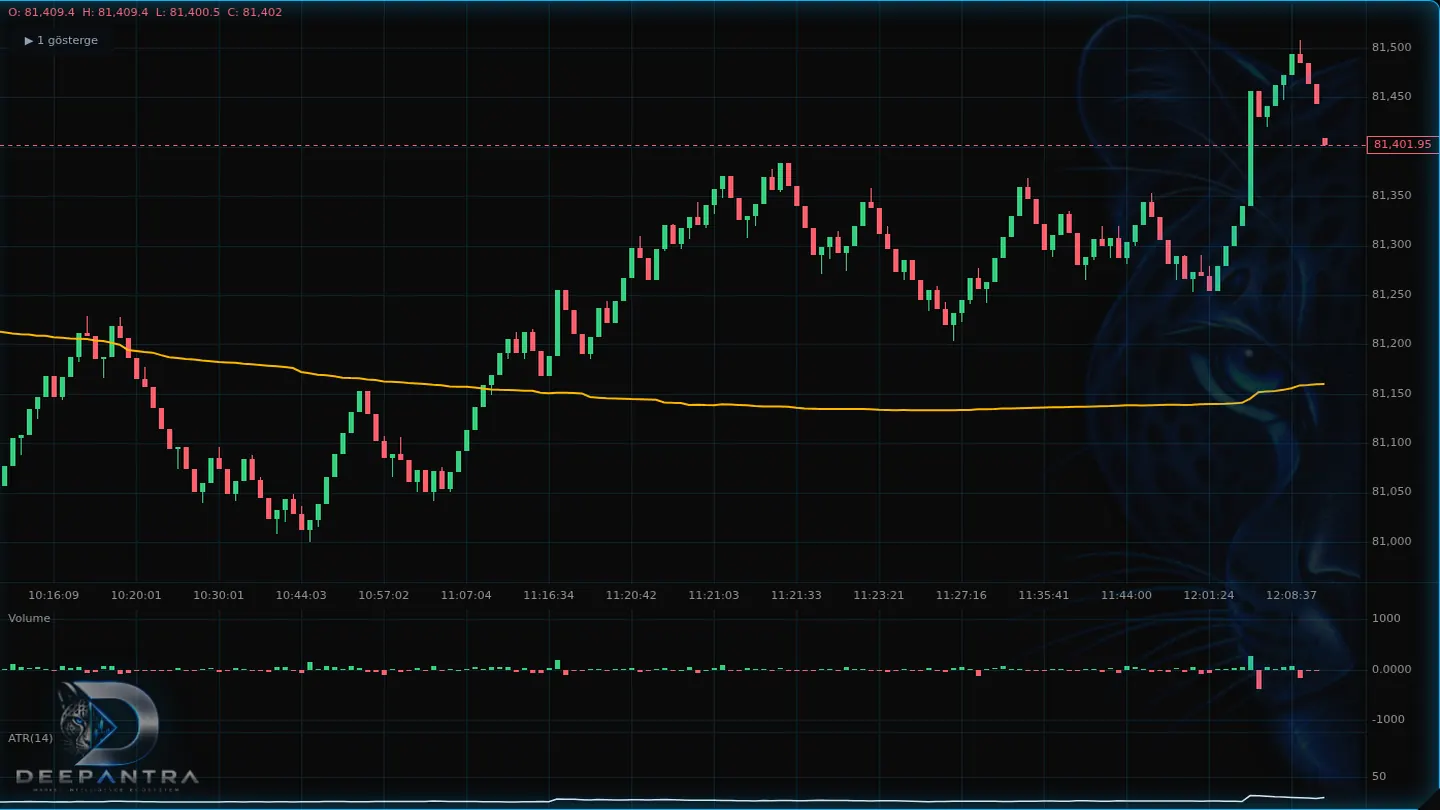Click the 81,150 price axis label

point(1391,393)
